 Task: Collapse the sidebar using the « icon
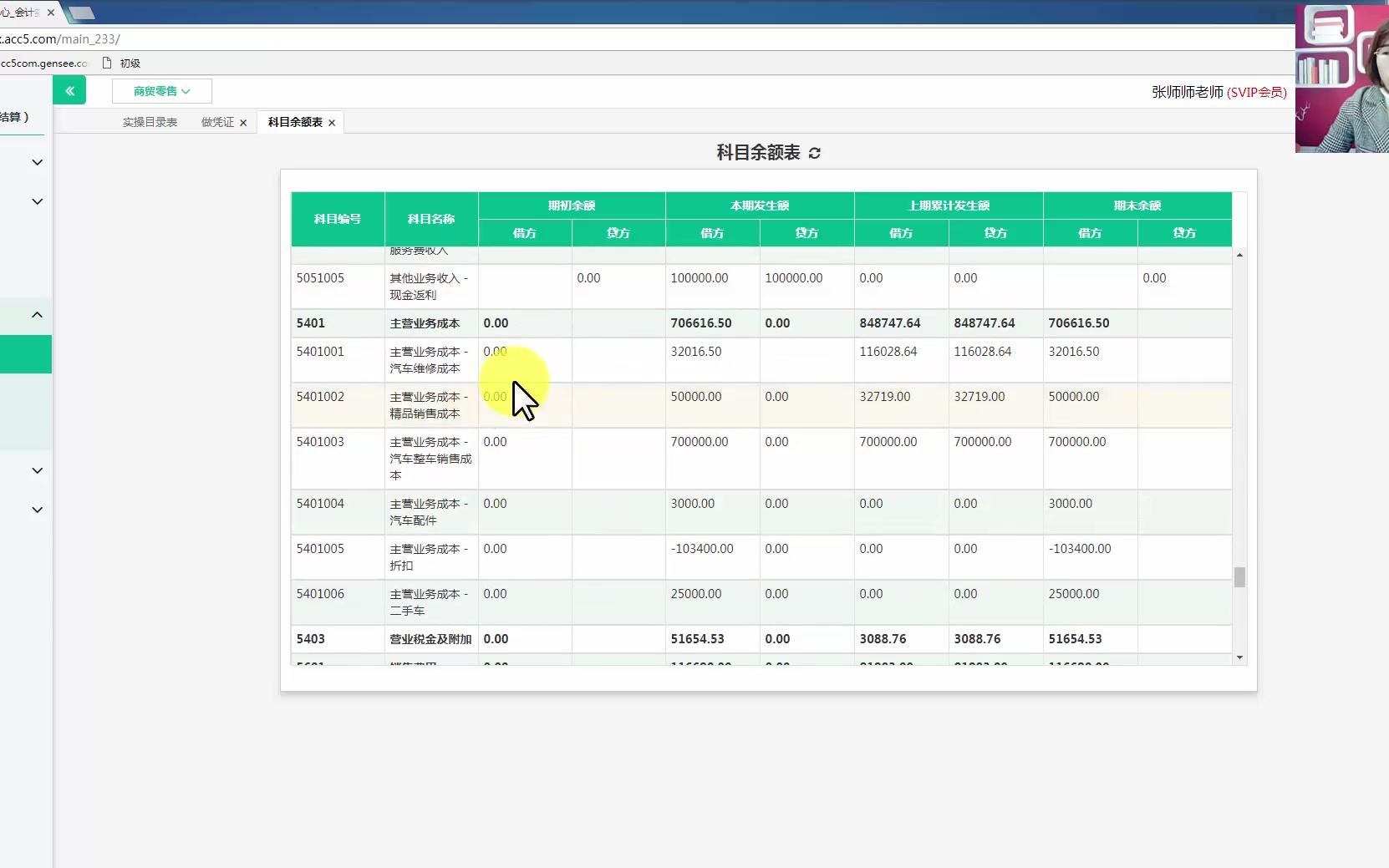click(70, 90)
